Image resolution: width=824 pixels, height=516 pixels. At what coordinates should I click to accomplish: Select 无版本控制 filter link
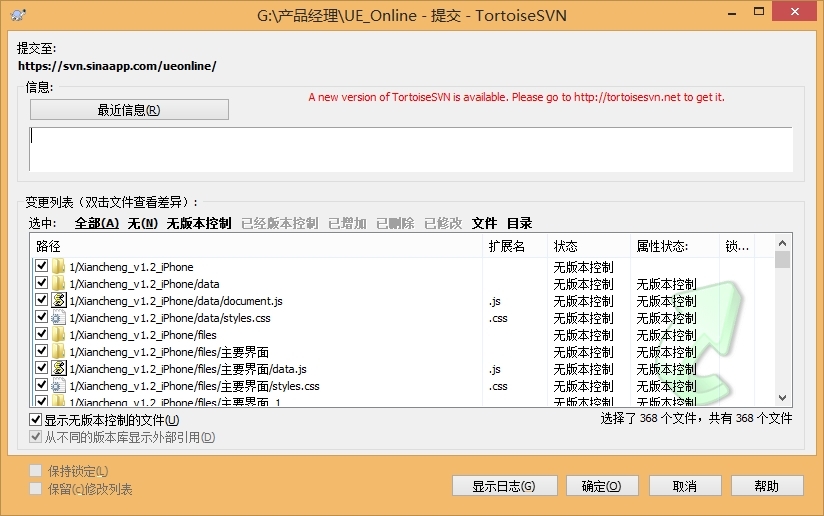[198, 223]
